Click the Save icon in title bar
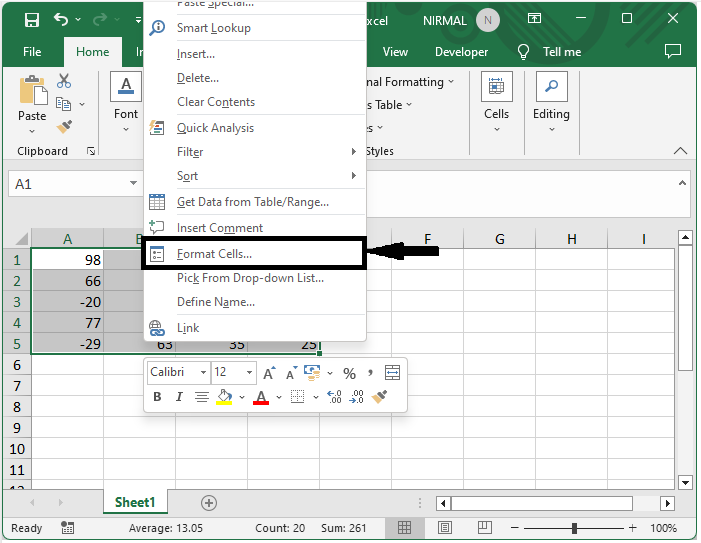The width and height of the screenshot is (701, 543). click(32, 20)
